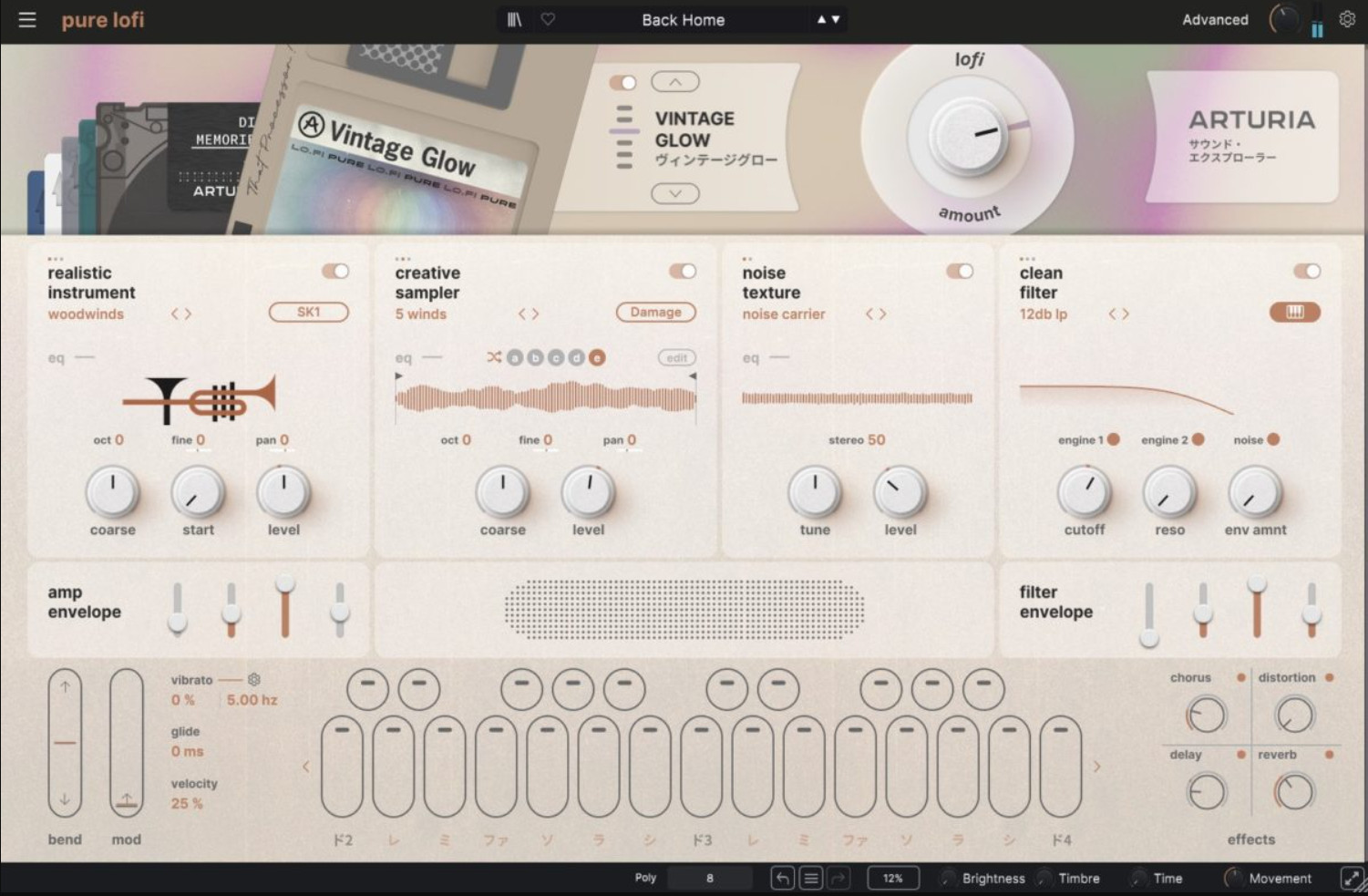Click the SK1 button
This screenshot has width=1368, height=896.
(x=309, y=313)
